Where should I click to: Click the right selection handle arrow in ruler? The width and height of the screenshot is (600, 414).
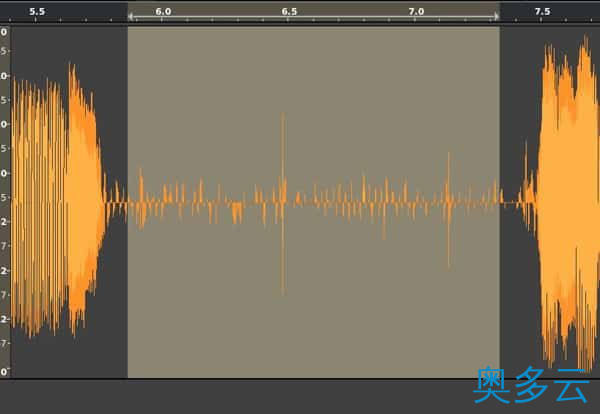click(x=496, y=16)
